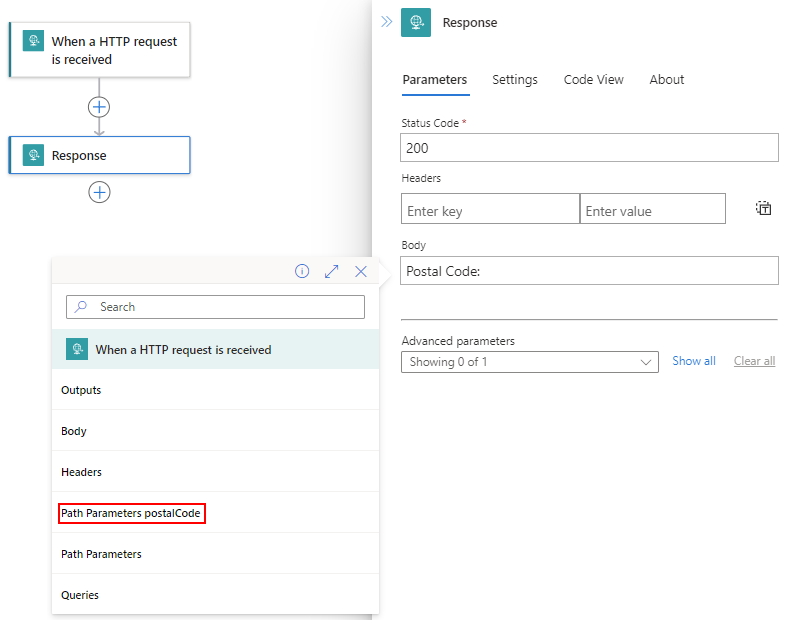This screenshot has height=620, width=800.
Task: Choose Path Parameters postalCode dynamic content
Action: coord(131,513)
